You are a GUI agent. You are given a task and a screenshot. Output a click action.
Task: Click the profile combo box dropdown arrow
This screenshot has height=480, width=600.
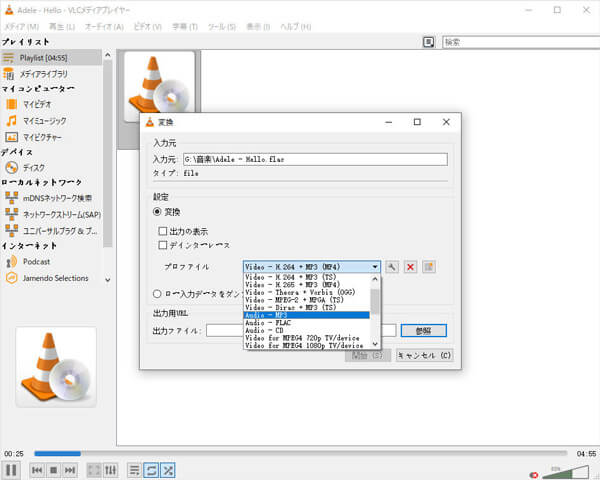pos(375,267)
